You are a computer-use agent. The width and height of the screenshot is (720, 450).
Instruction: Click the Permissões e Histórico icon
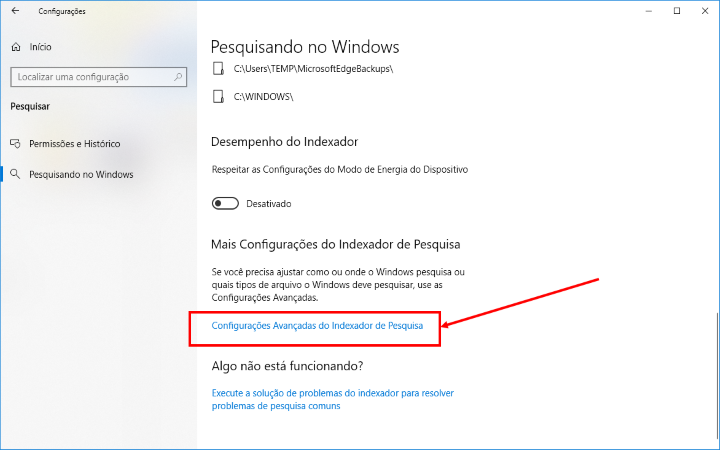coord(15,144)
